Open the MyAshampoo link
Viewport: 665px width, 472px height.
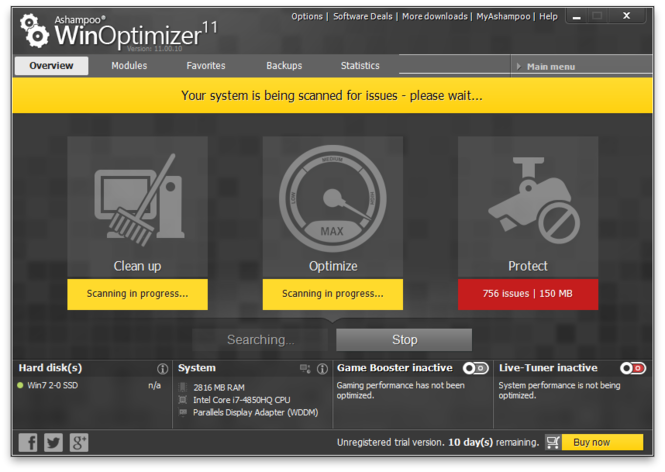pyautogui.click(x=503, y=17)
